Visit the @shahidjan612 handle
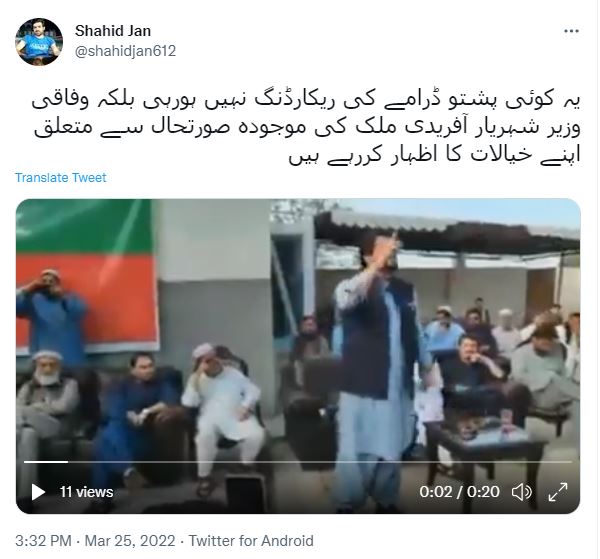 (125, 51)
